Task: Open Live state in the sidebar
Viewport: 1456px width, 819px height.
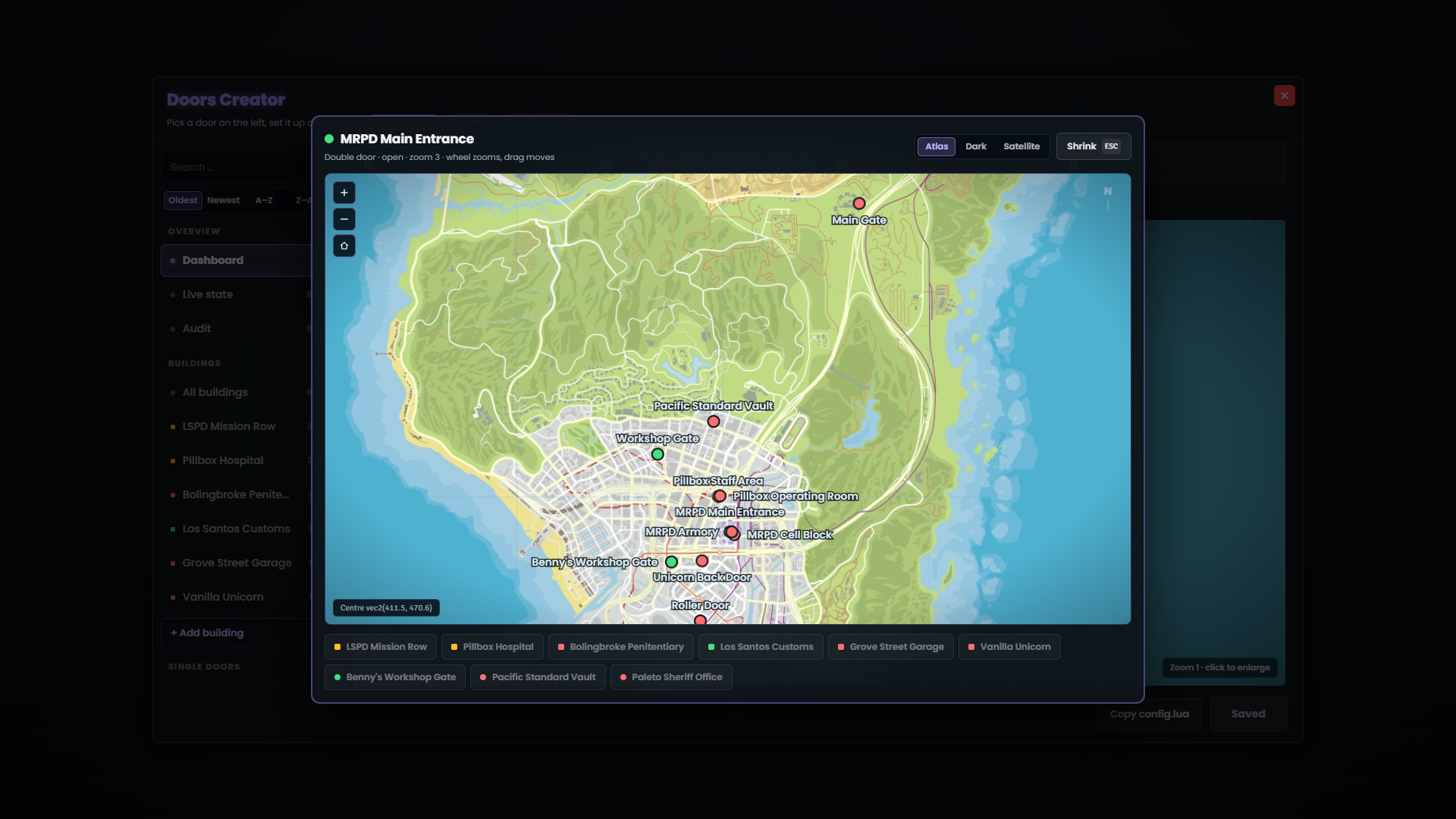Action: click(237, 294)
